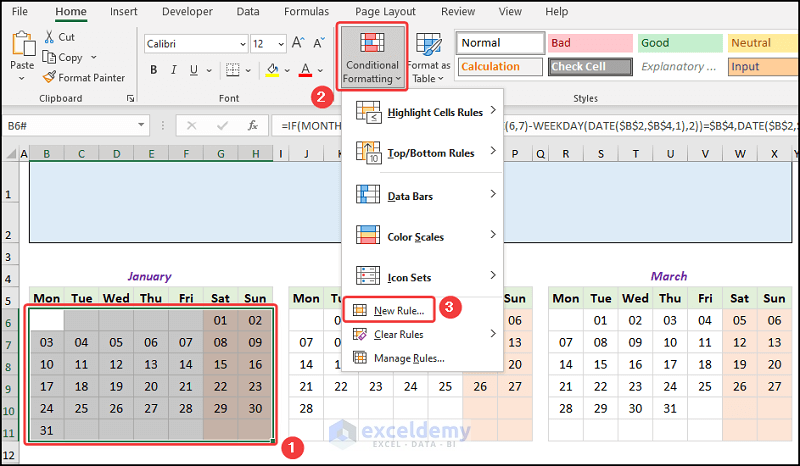The height and width of the screenshot is (466, 800).
Task: Choose New Rule from menu
Action: (389, 310)
